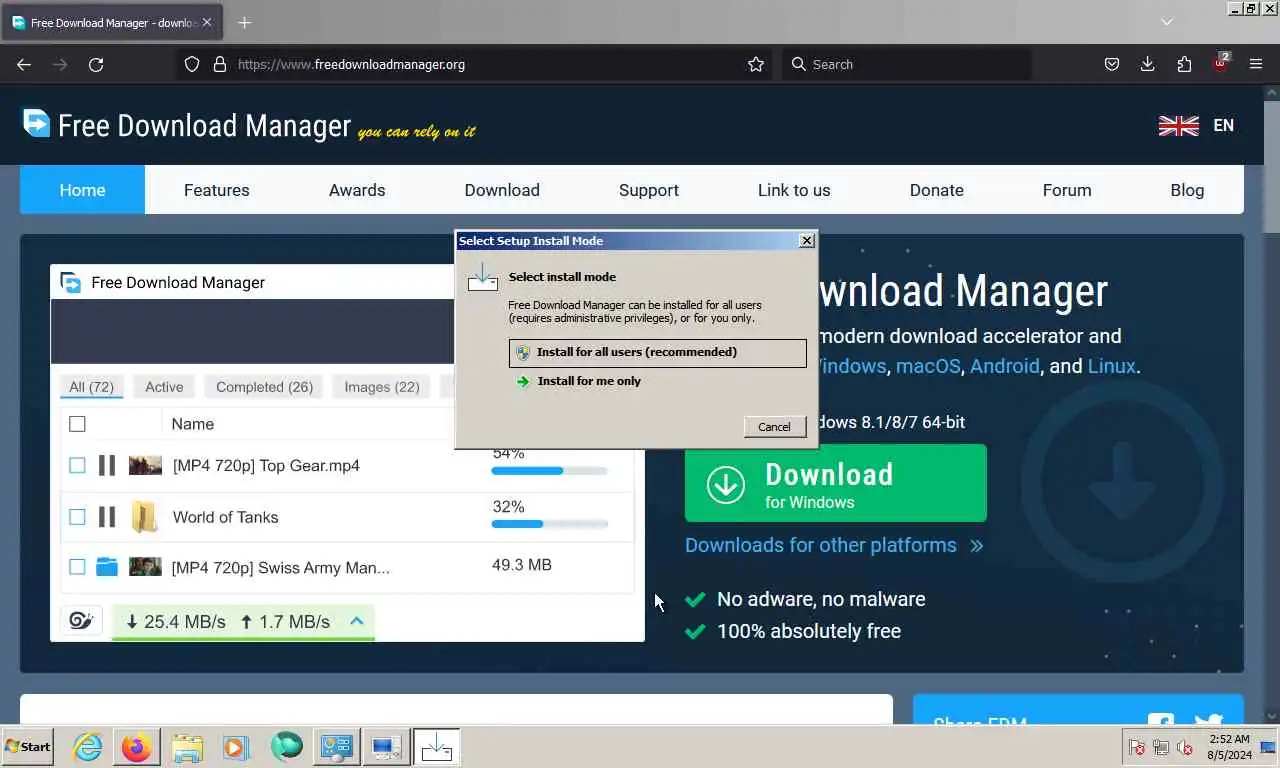This screenshot has width=1280, height=768.
Task: Cancel the setup install mode dialog
Action: [774, 426]
